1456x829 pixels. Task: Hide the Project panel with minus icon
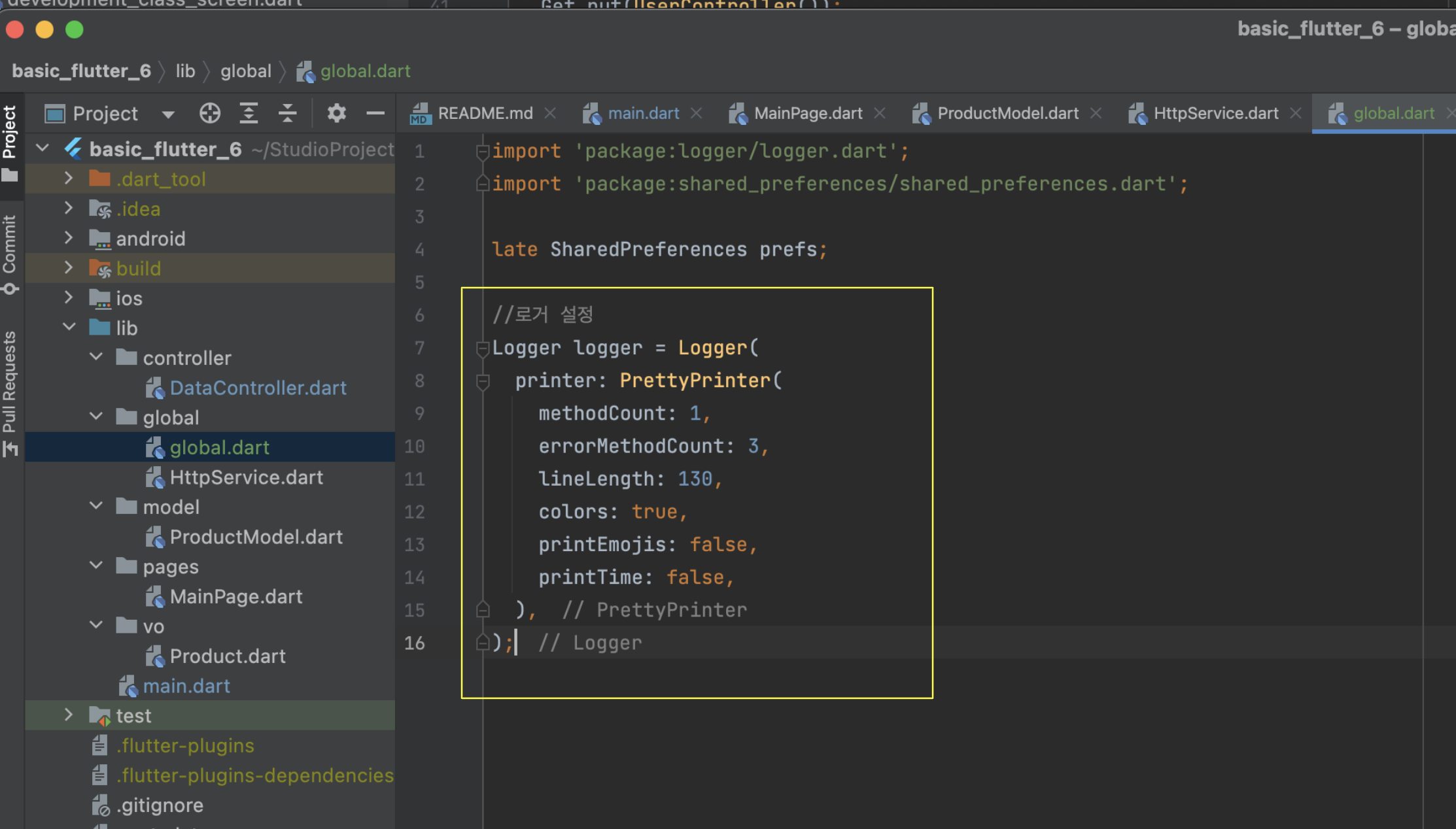click(375, 113)
